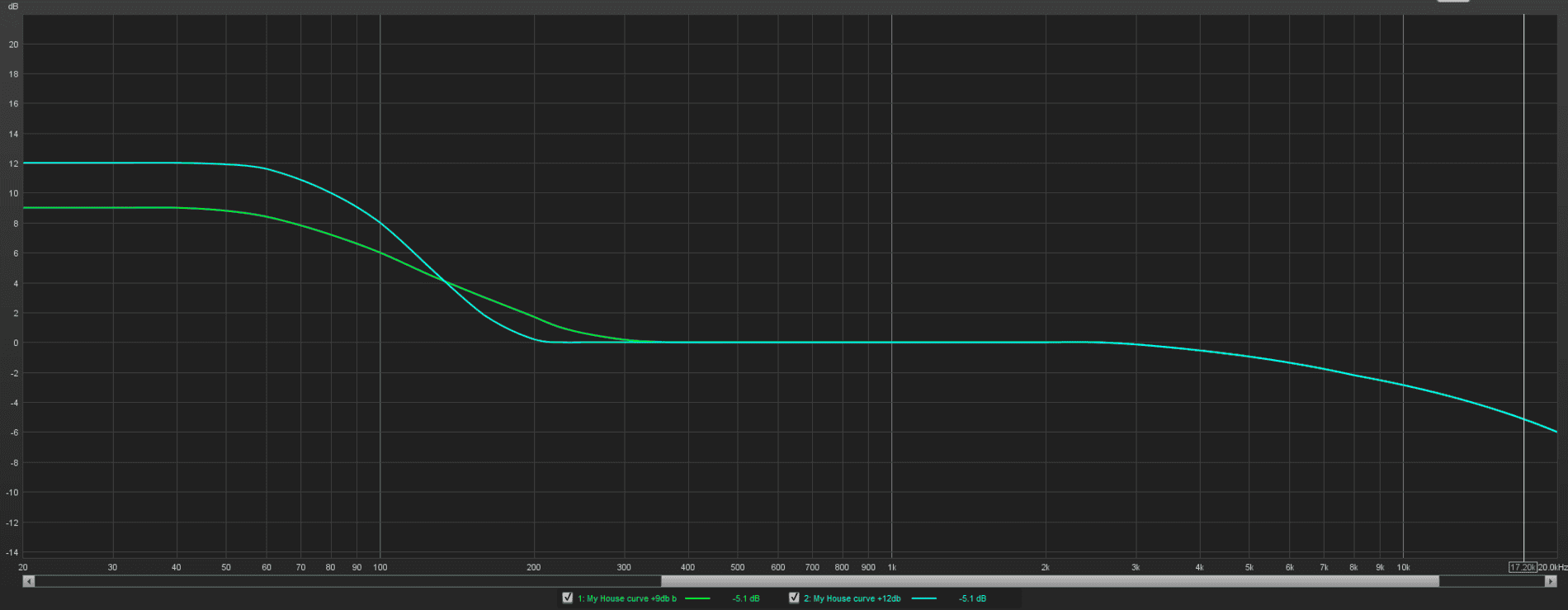Uncheck the '2: My House curve +12db' checkbox
1568x610 pixels.
pos(794,598)
